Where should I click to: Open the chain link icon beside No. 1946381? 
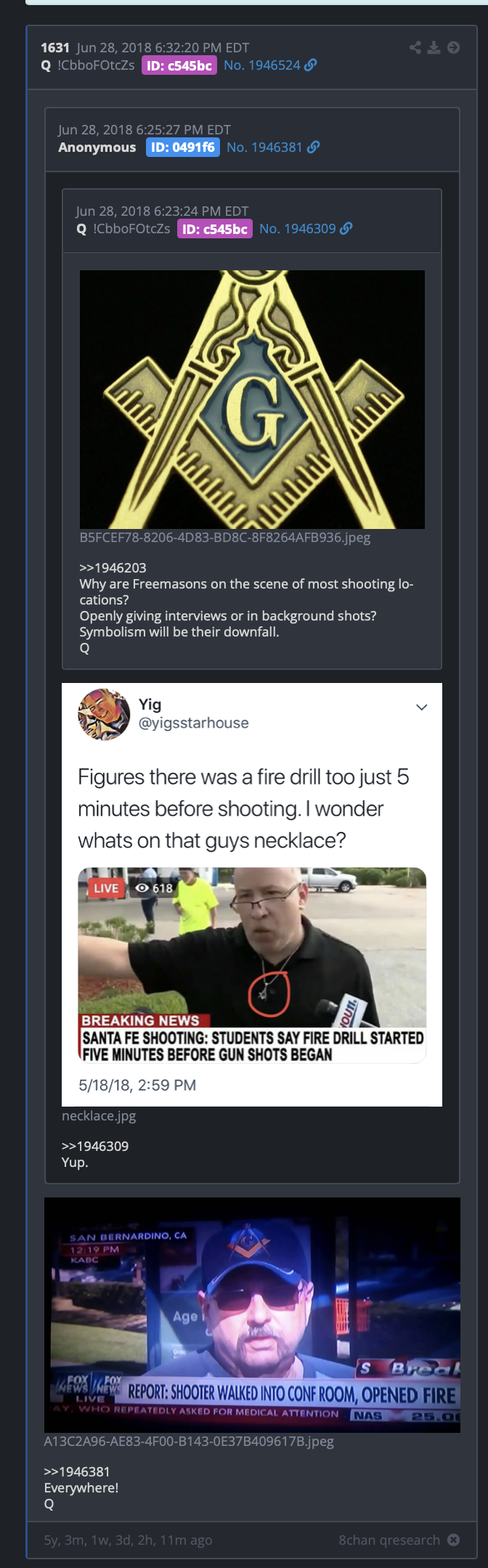[x=314, y=147]
